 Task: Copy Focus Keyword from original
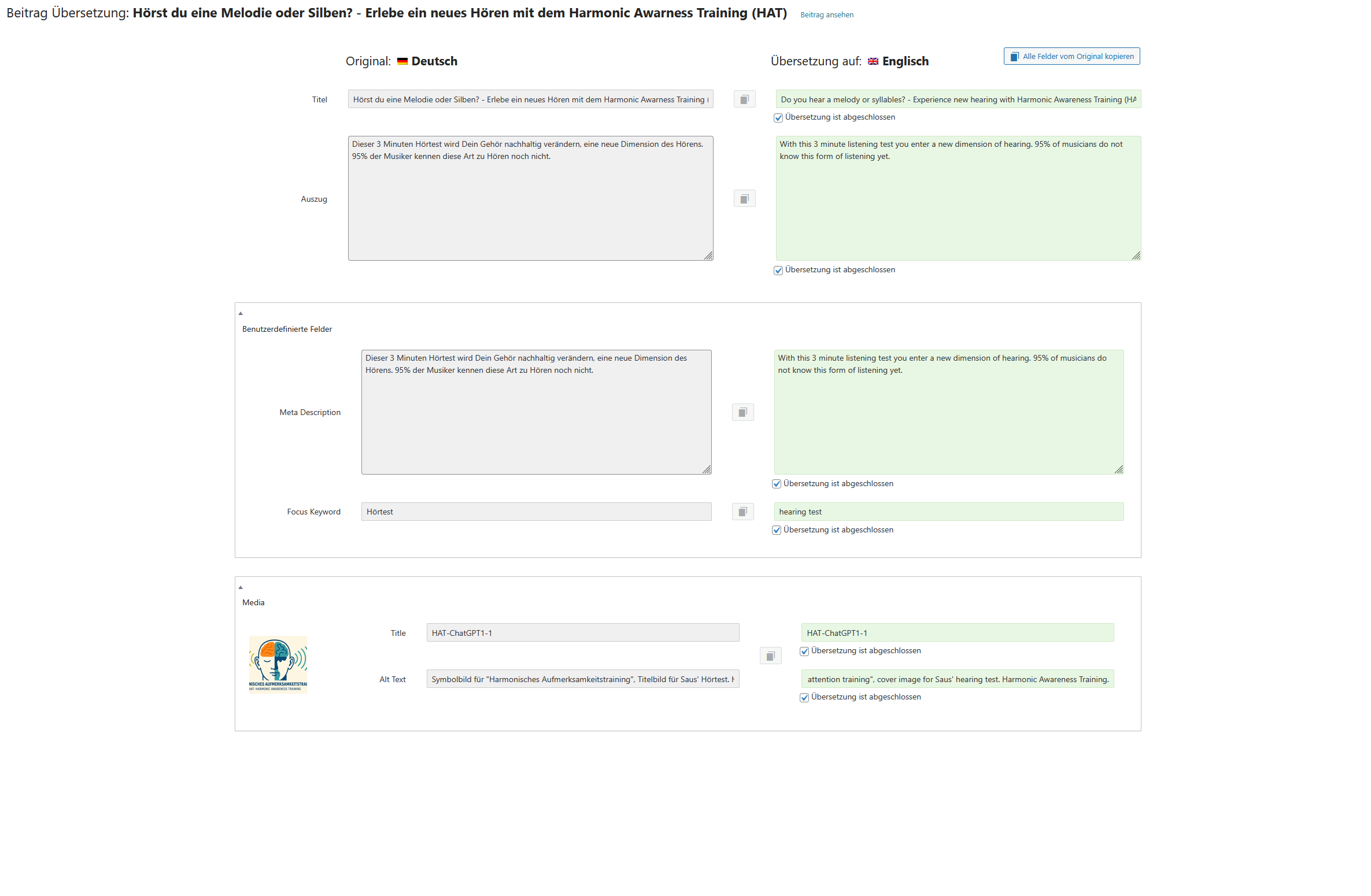(742, 512)
